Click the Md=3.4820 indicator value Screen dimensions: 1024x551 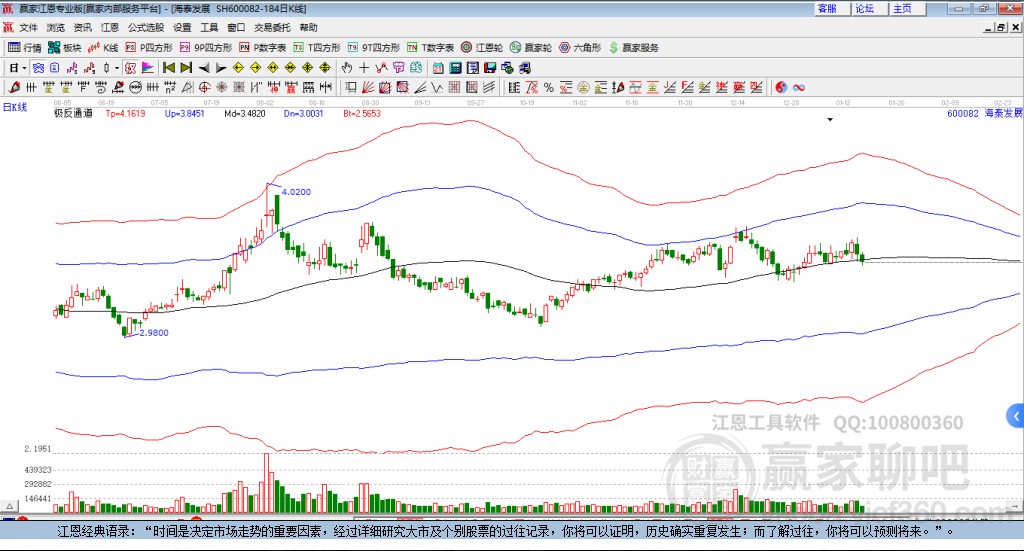pyautogui.click(x=245, y=114)
